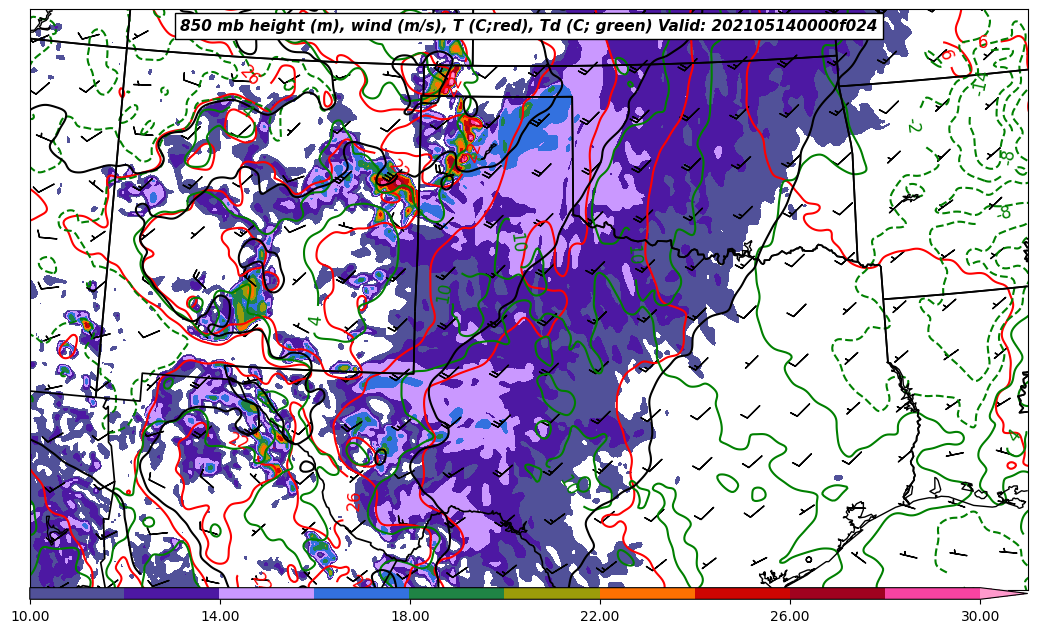Click the 850 mb height chart title
1037x633 pixels.
tap(528, 26)
